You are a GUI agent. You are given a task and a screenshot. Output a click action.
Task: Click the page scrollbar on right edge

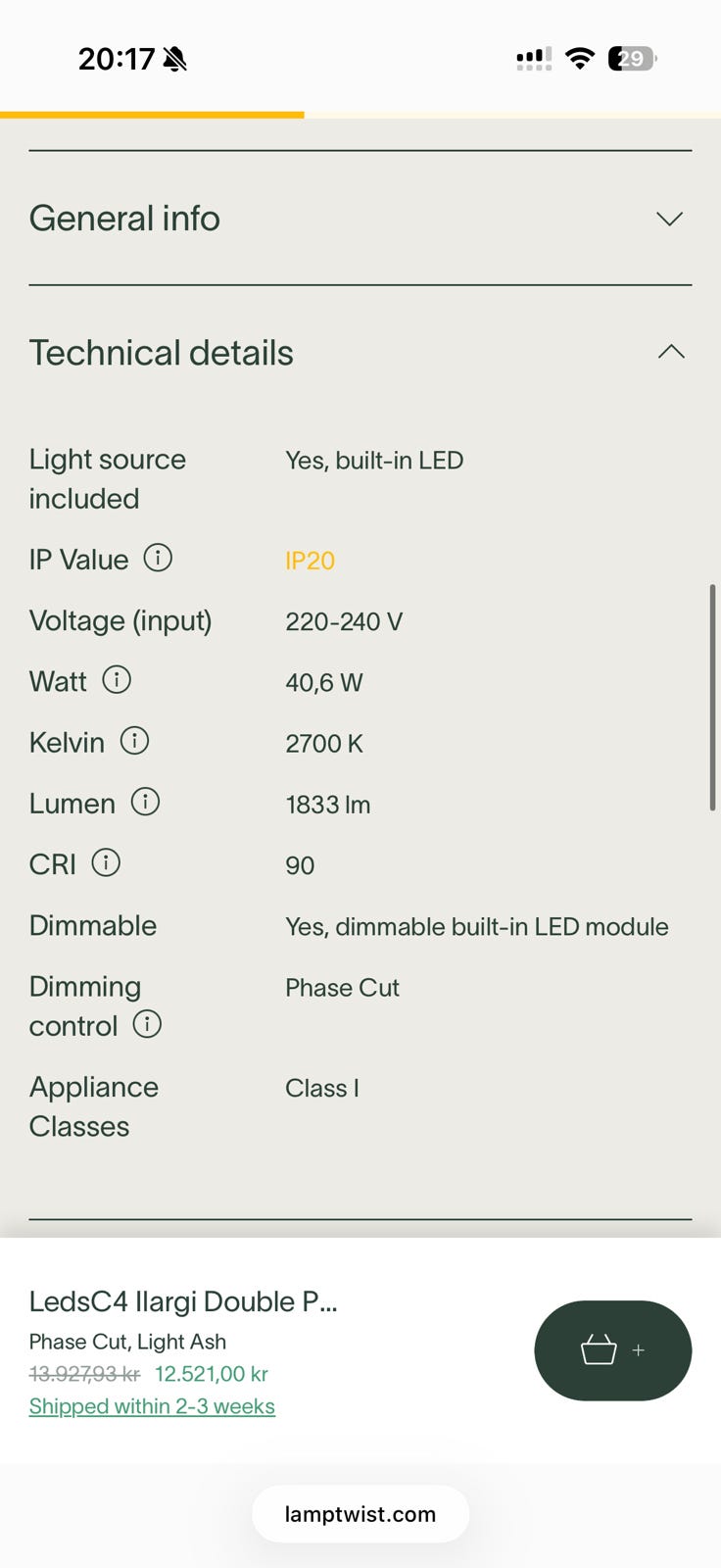tap(713, 697)
